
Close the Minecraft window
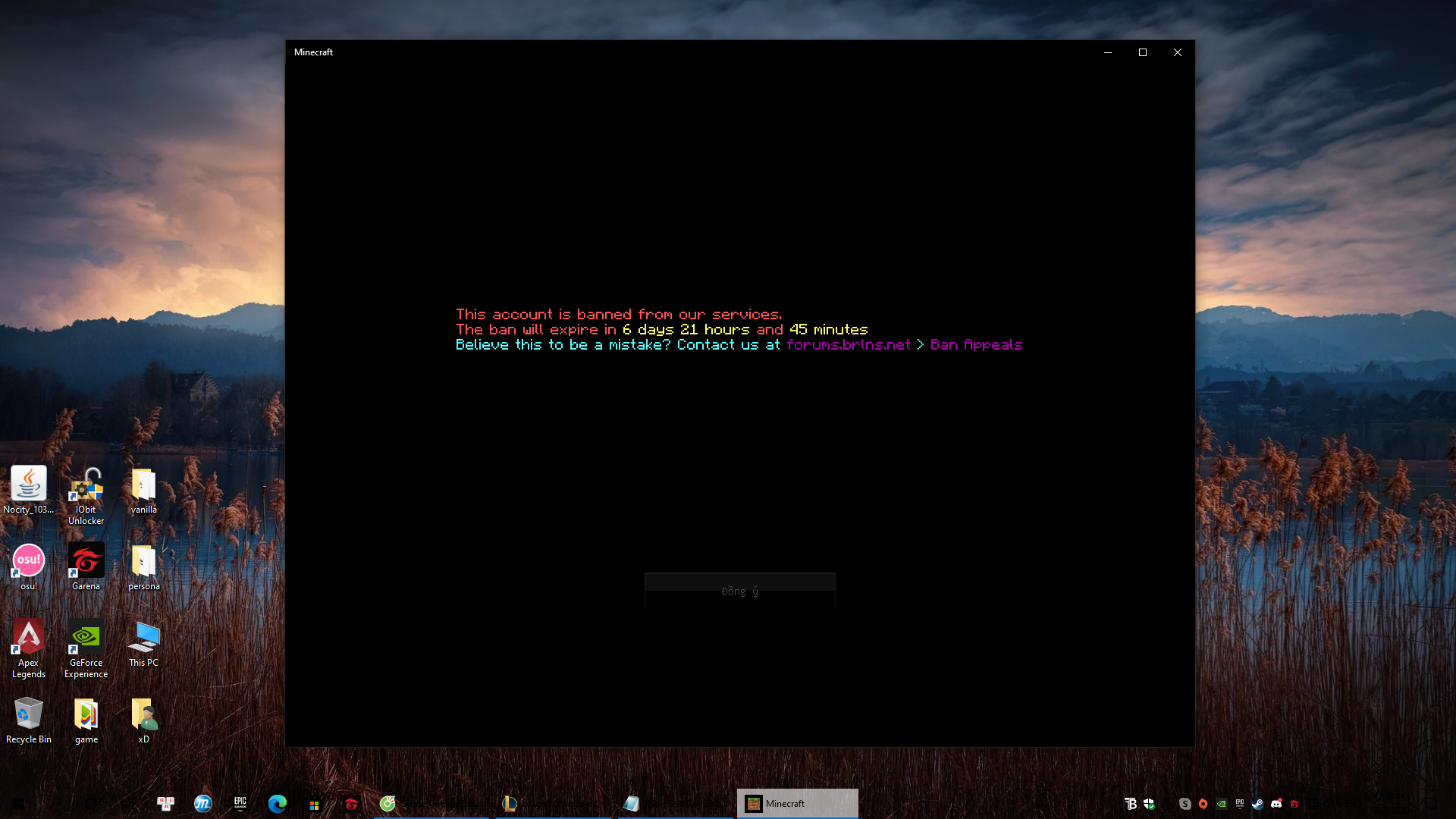[1178, 52]
